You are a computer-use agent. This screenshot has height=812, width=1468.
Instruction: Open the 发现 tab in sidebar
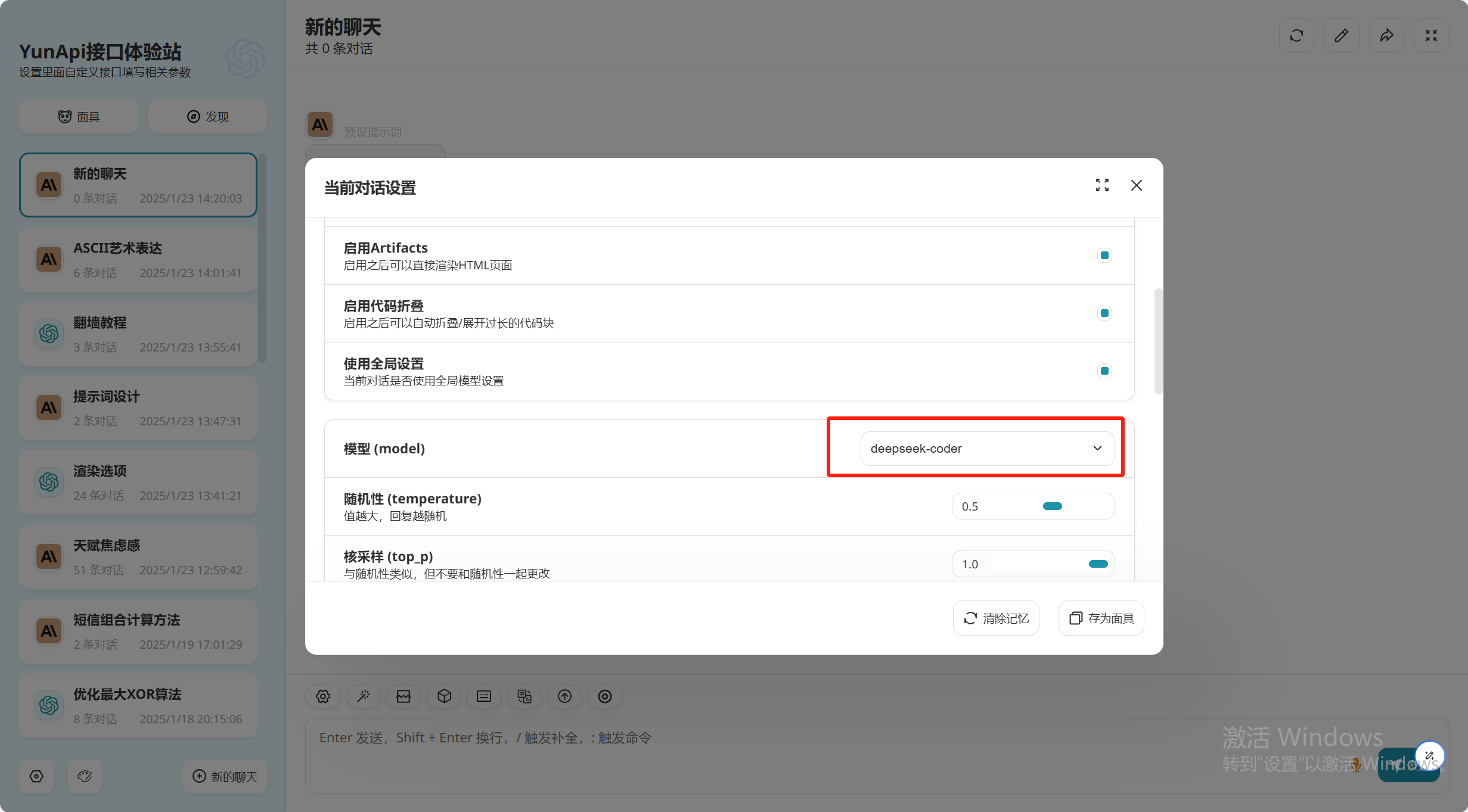click(x=207, y=117)
